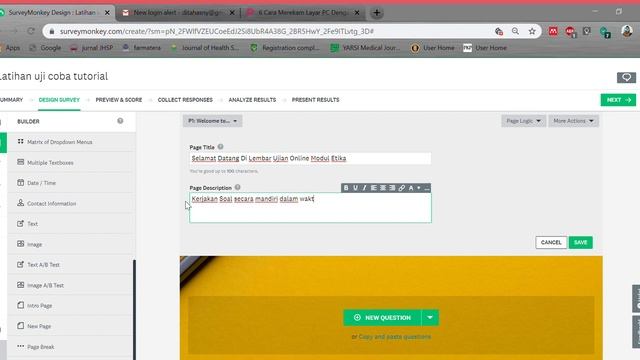Open Analyze Results tab

click(252, 100)
